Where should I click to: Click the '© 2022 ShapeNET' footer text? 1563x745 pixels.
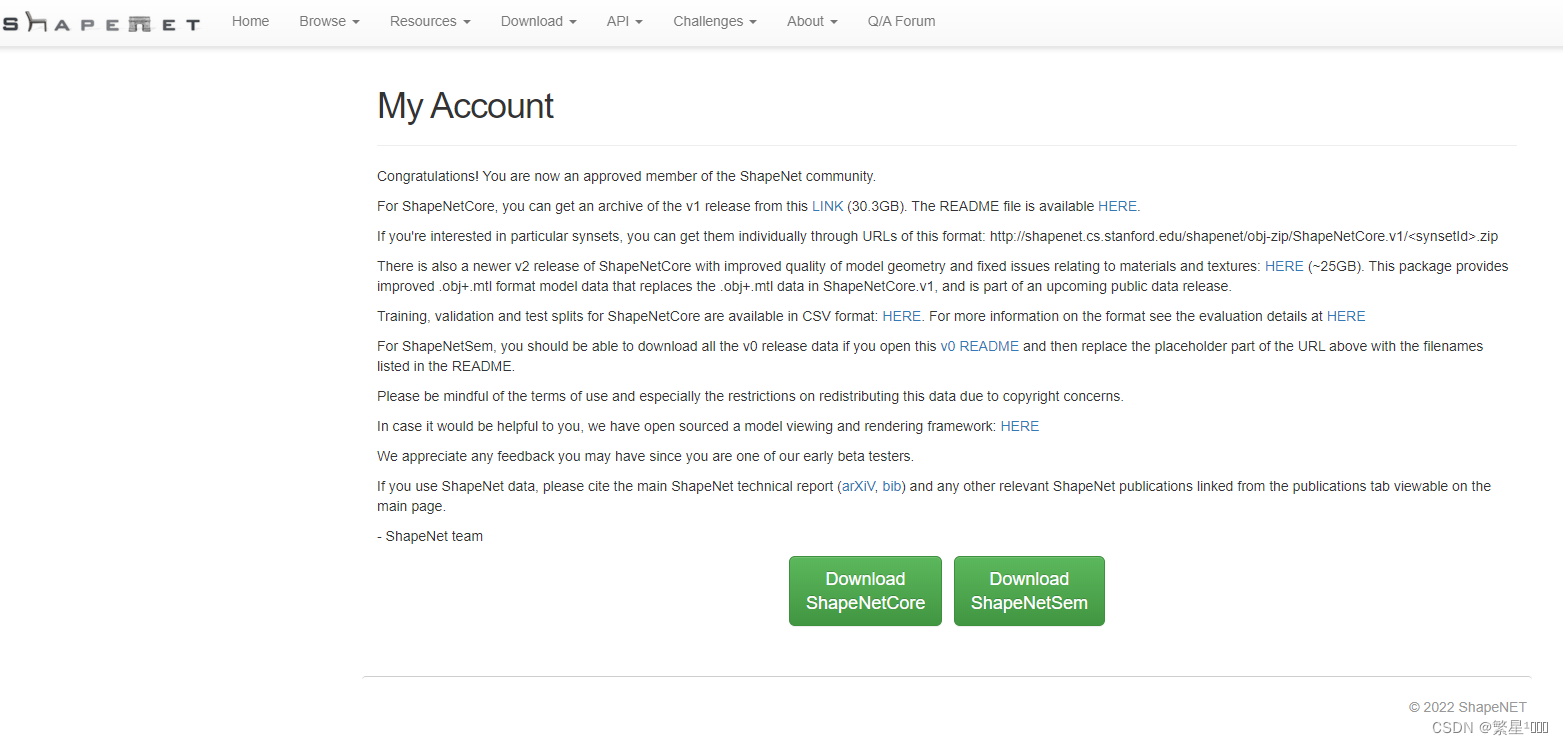coord(1468,707)
